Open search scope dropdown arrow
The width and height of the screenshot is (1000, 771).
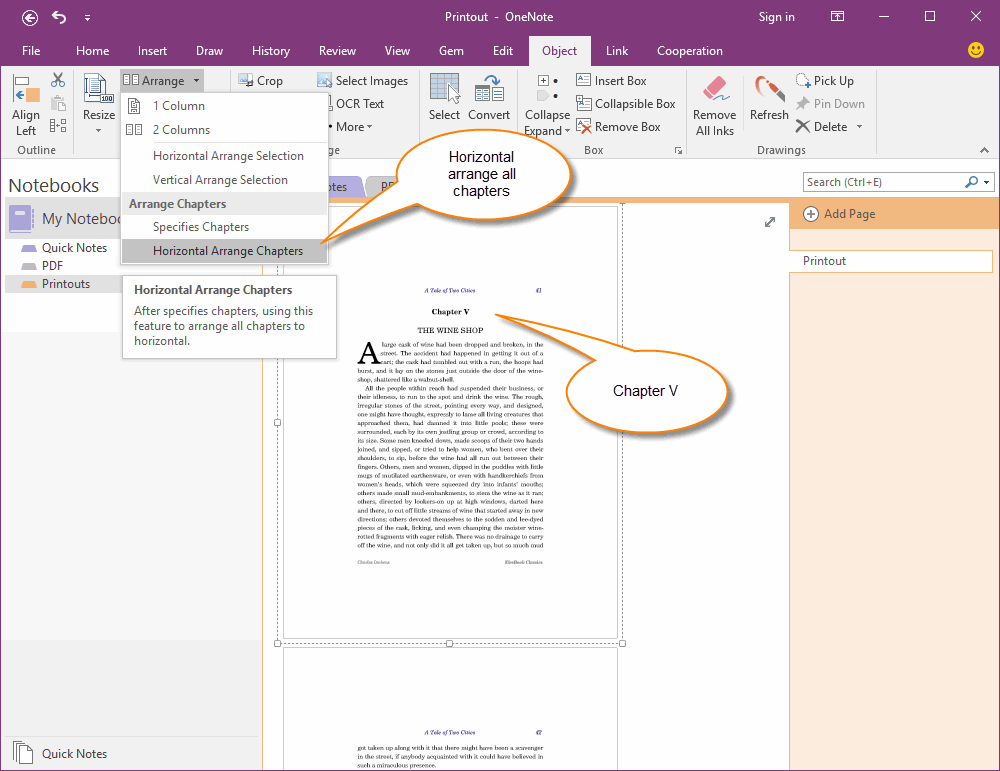[987, 182]
